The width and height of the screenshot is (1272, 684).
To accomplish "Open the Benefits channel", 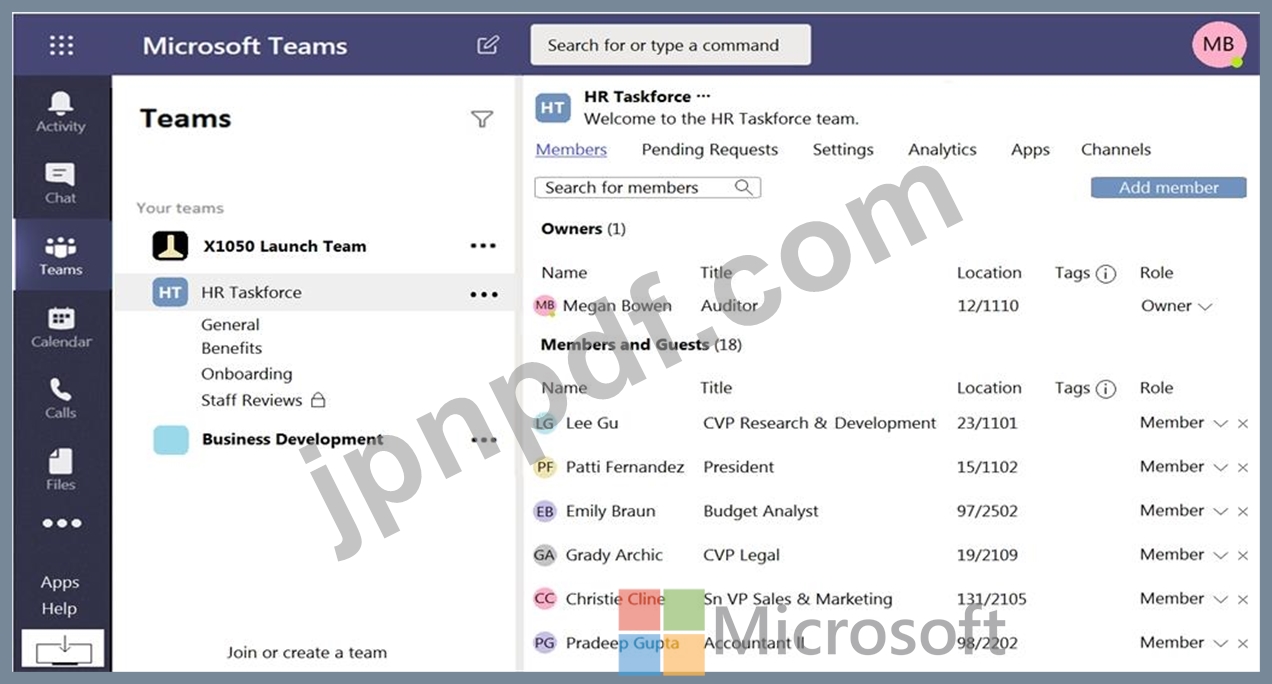I will [231, 349].
